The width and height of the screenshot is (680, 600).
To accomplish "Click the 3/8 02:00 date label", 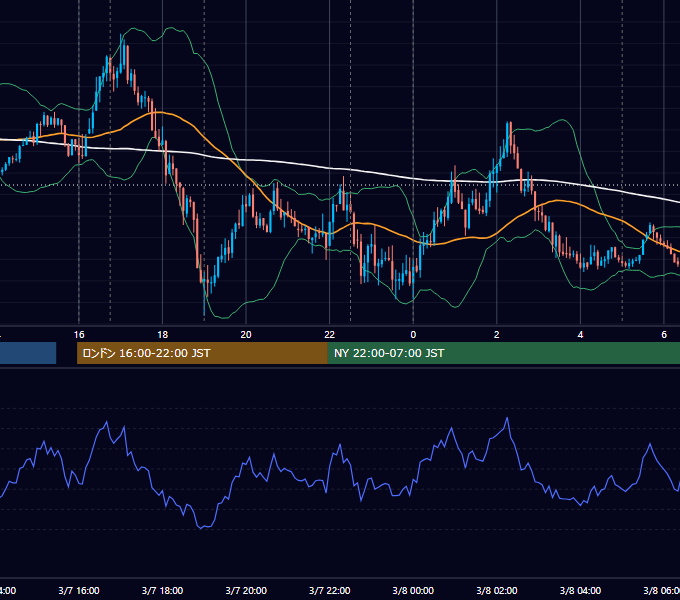I will point(497,591).
